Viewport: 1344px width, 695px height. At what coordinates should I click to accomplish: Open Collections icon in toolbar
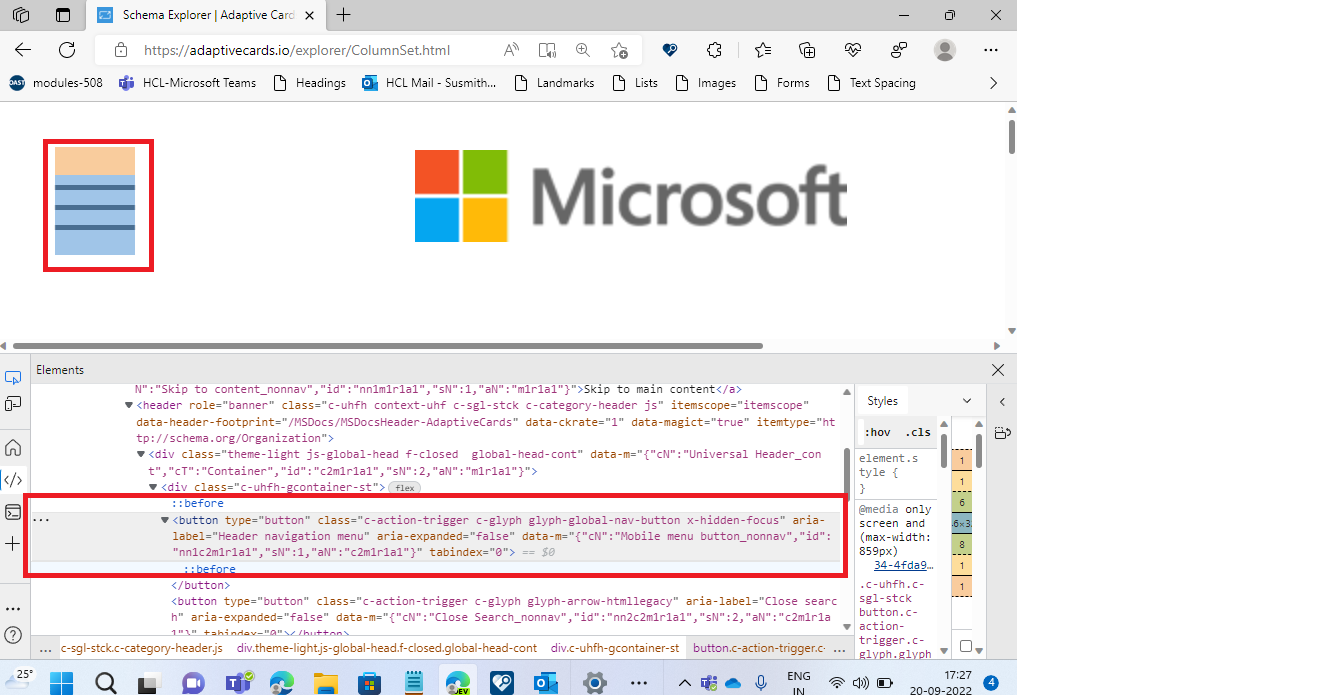tap(808, 50)
